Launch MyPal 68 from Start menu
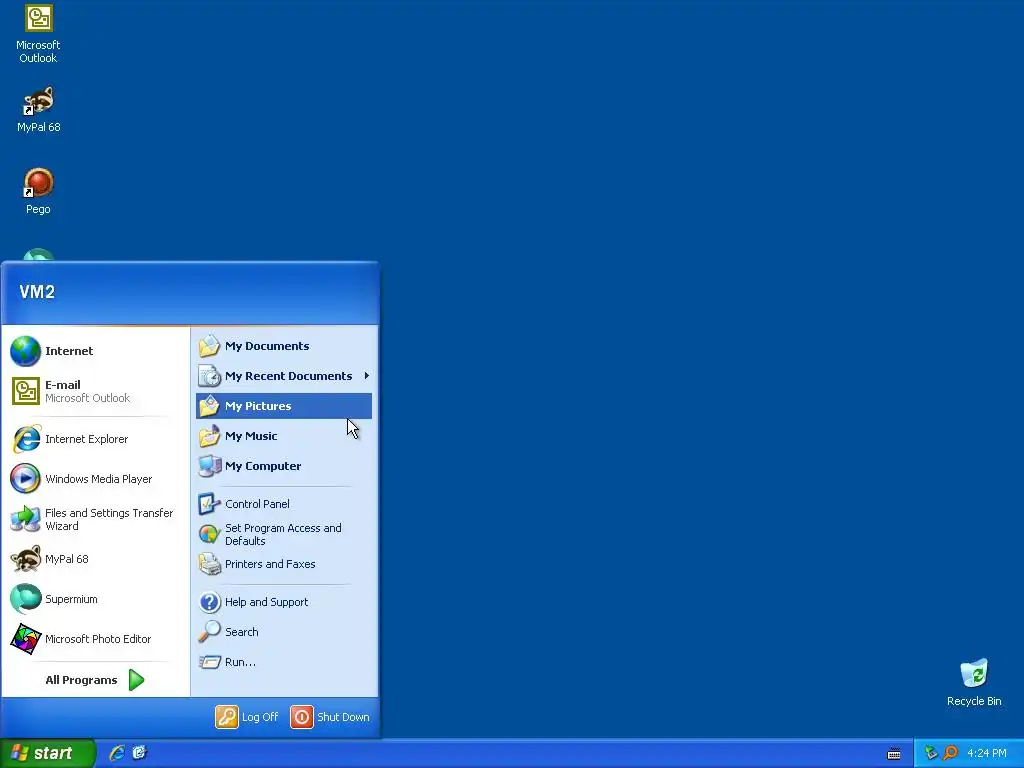This screenshot has height=768, width=1024. click(95, 559)
